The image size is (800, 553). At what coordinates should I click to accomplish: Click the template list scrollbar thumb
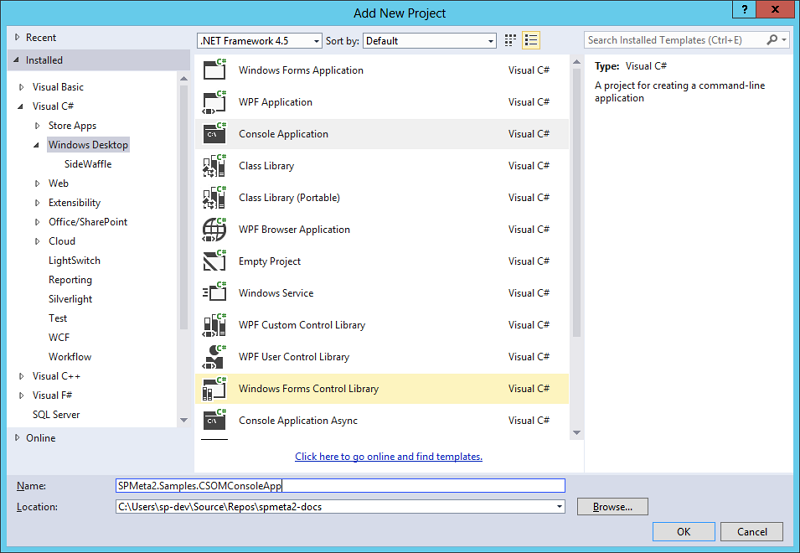point(577,203)
